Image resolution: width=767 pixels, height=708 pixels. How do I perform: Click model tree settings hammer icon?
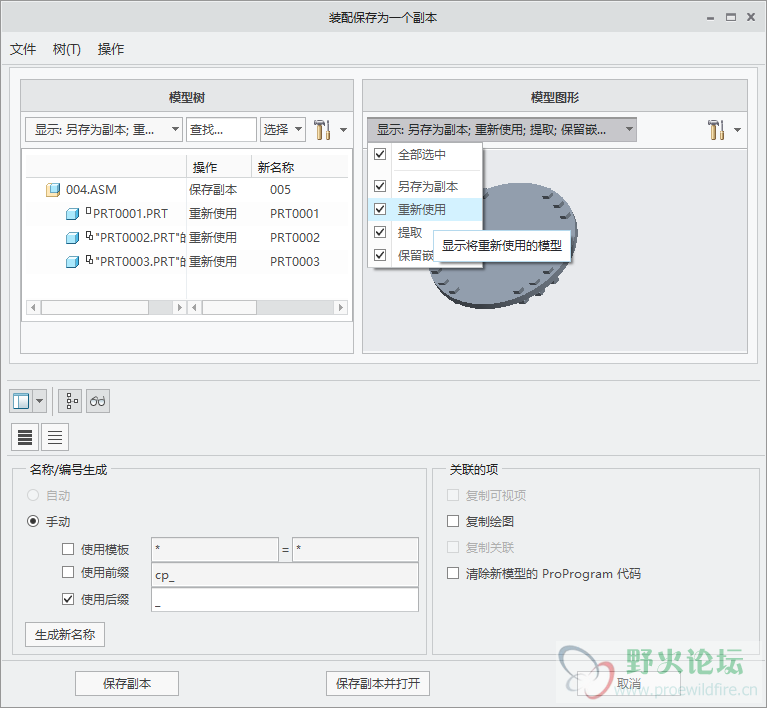(322, 130)
